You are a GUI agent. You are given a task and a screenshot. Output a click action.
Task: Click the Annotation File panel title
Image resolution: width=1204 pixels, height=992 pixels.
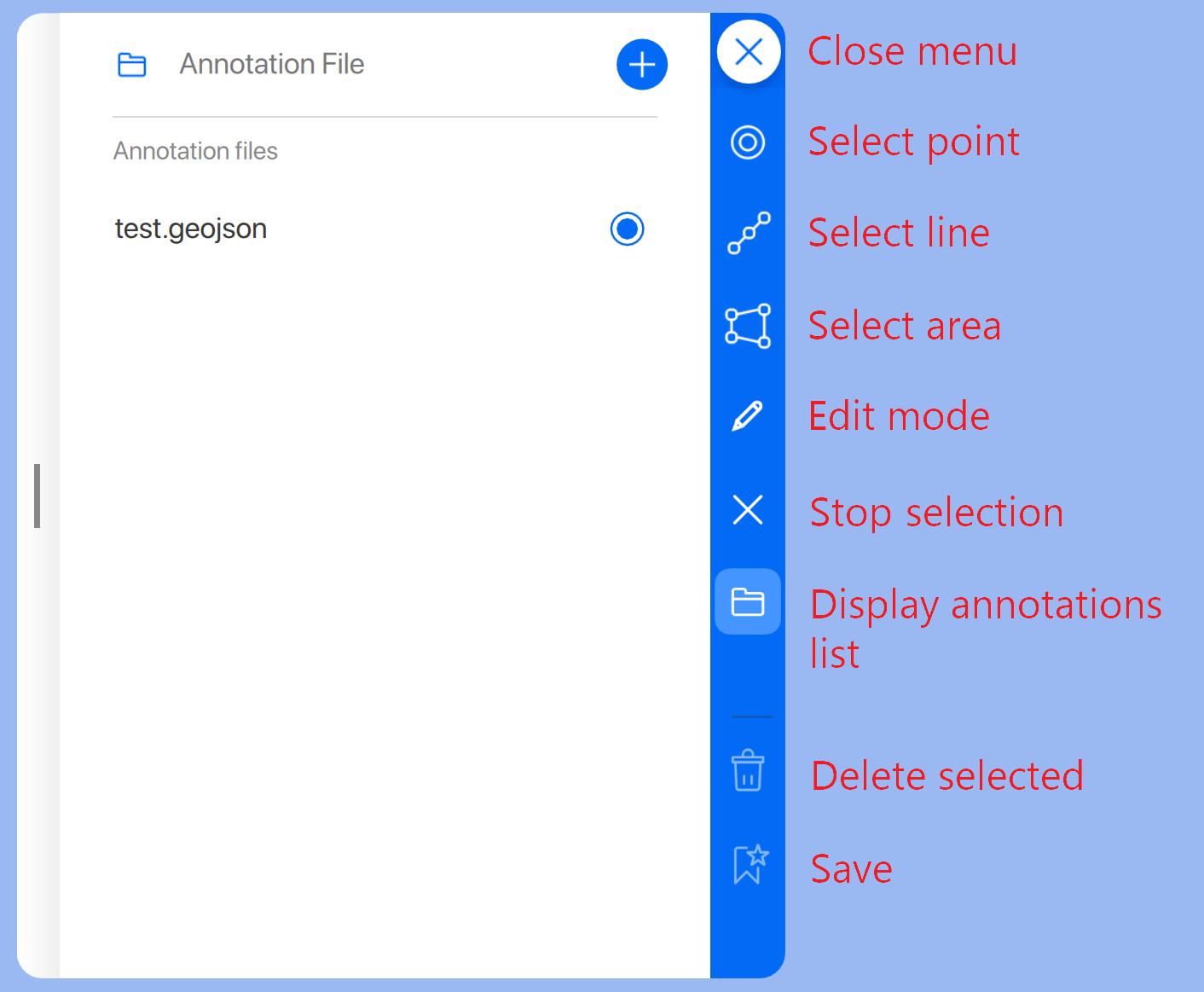271,65
